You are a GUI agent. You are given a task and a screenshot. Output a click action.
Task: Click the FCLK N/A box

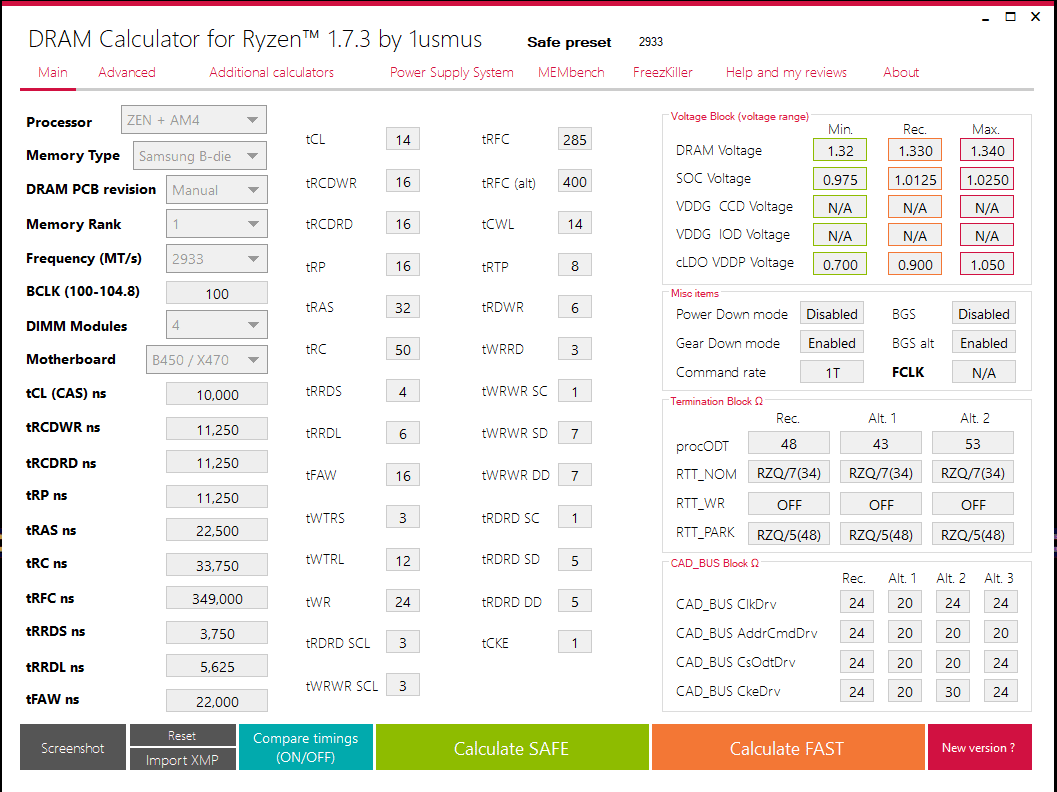[984, 371]
